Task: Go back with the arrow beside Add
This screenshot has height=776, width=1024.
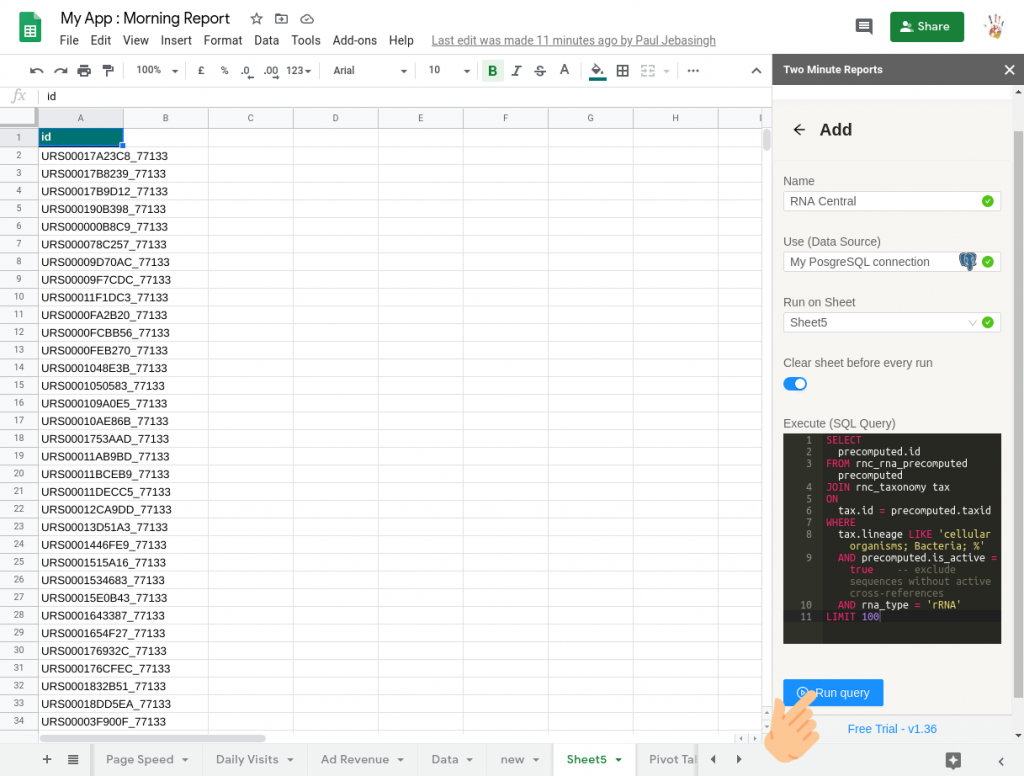Action: [799, 129]
